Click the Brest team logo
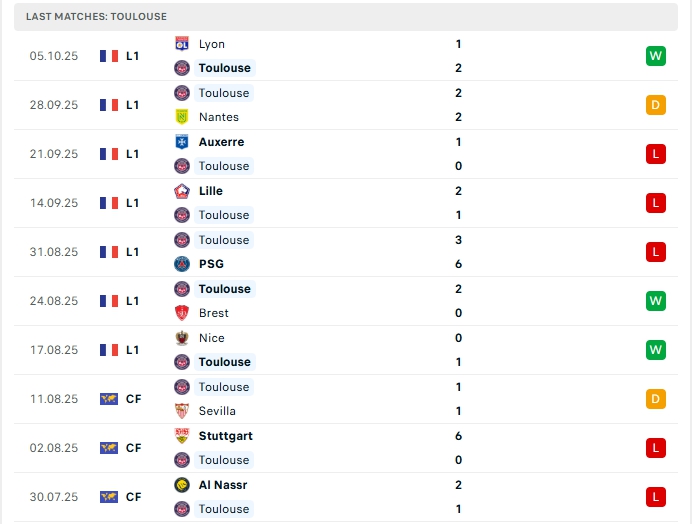692x524 pixels. click(x=182, y=313)
